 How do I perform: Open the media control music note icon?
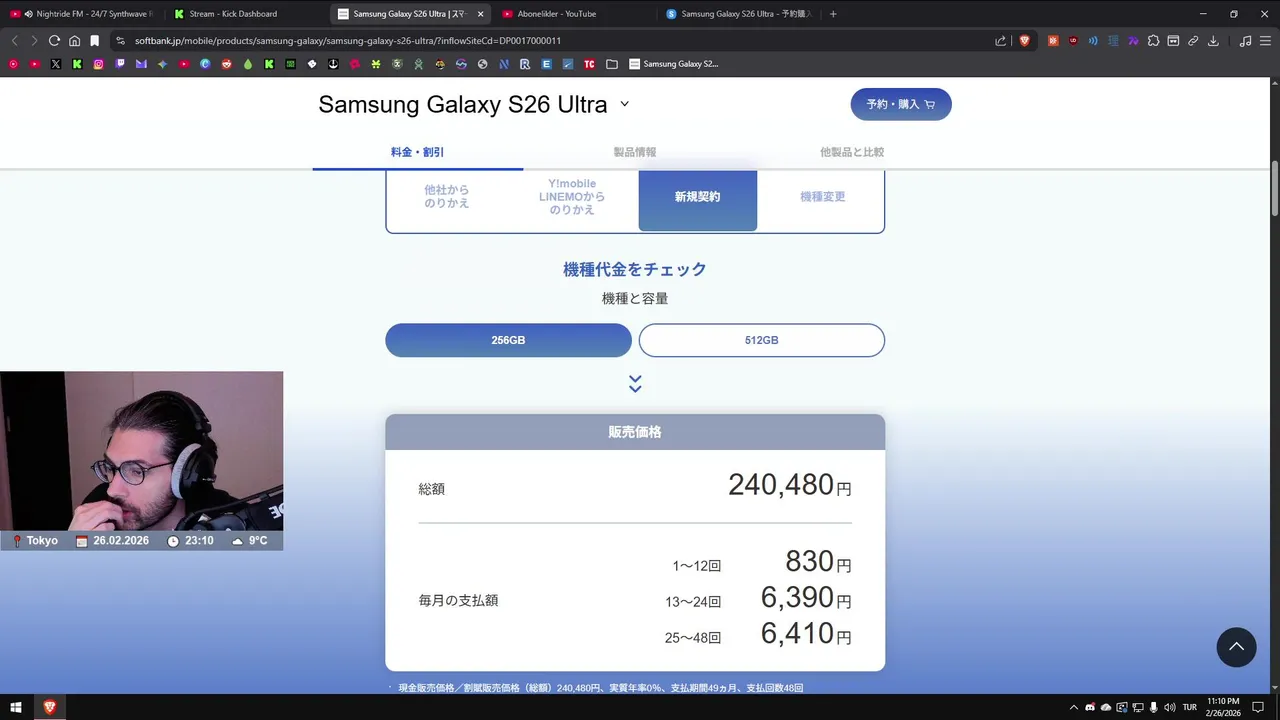(x=1245, y=41)
